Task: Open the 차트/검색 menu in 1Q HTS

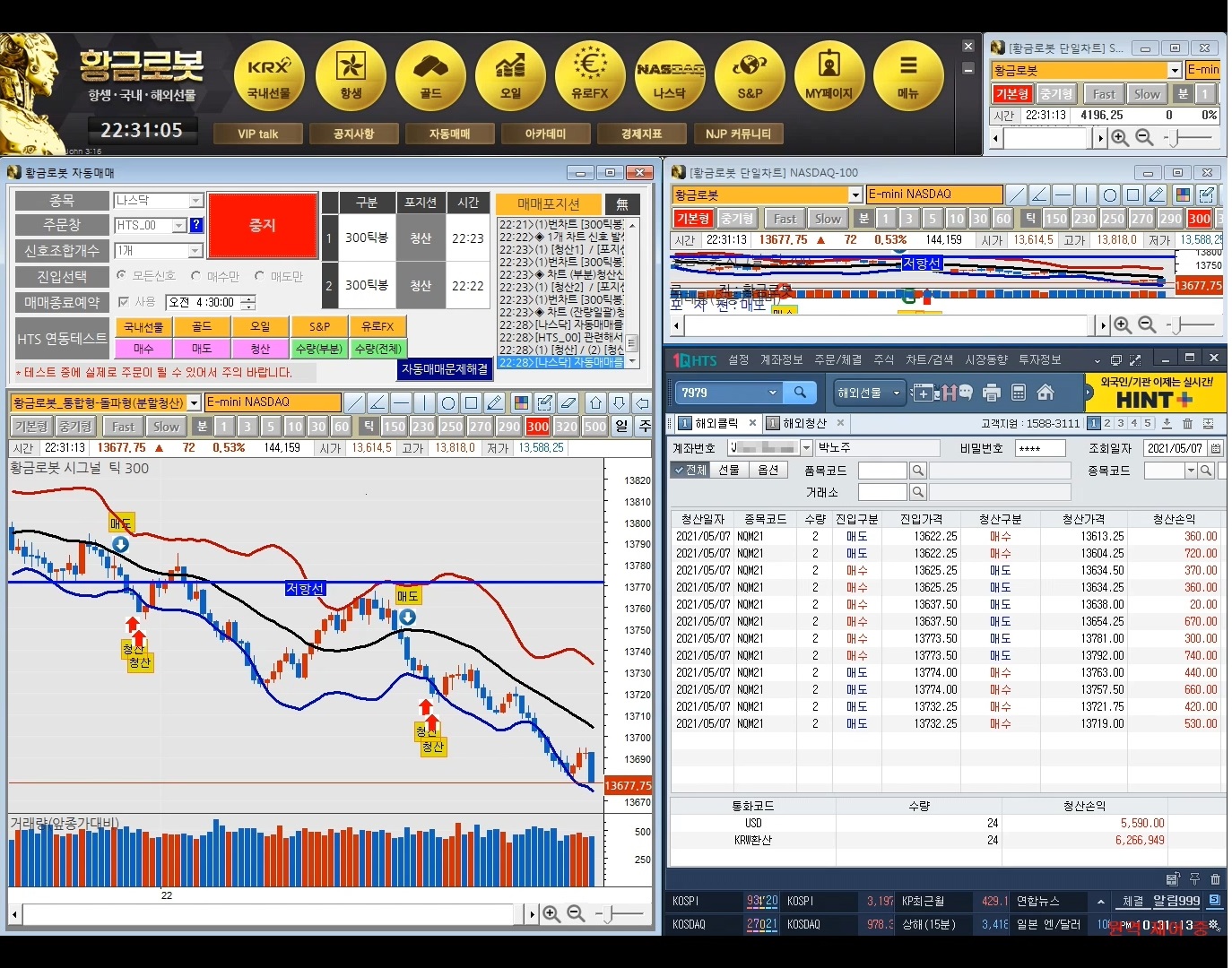Action: tap(929, 359)
